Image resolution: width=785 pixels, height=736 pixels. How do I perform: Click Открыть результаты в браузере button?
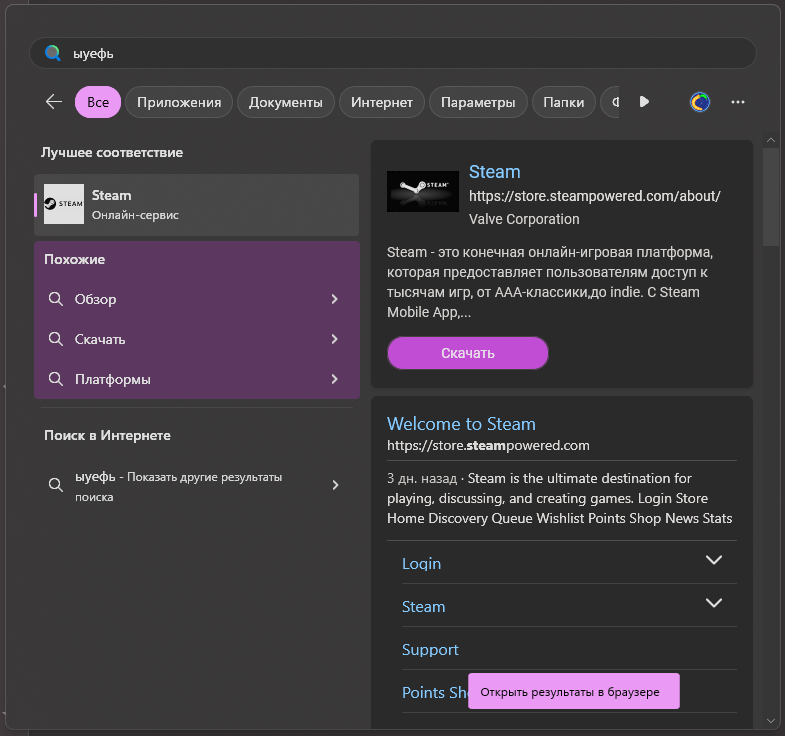(574, 691)
